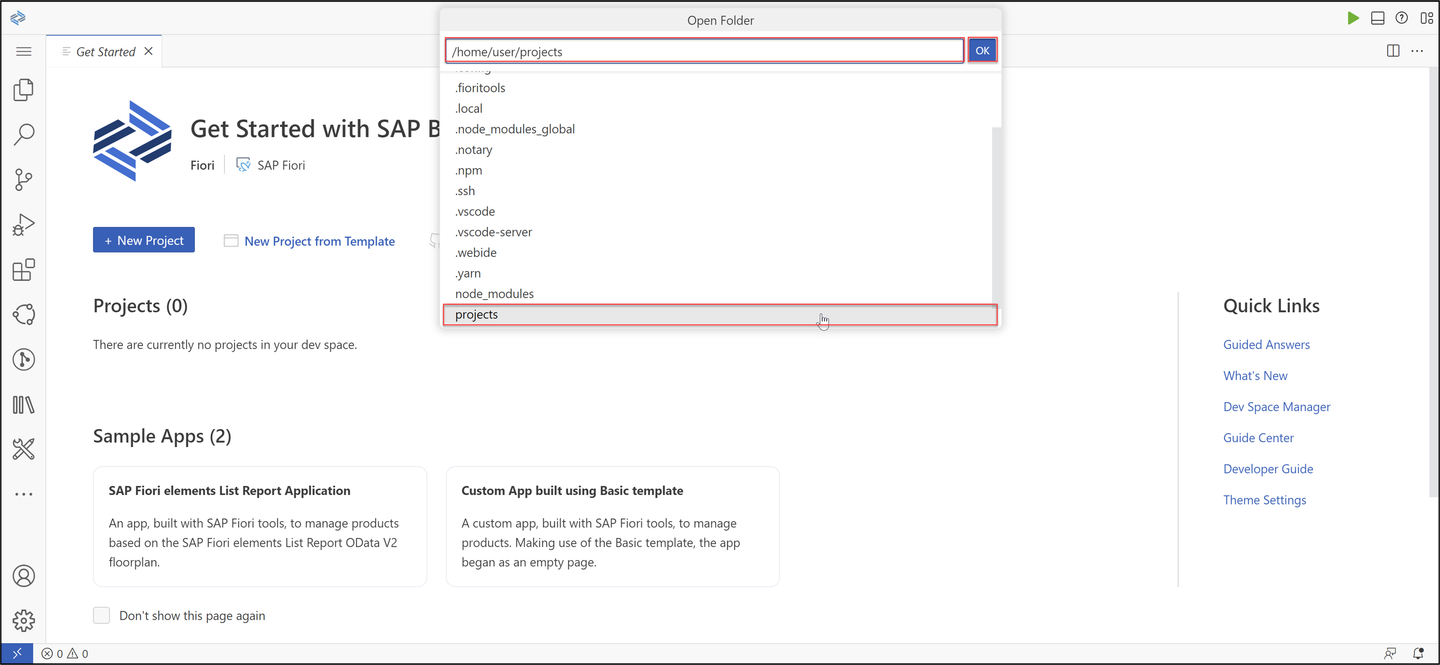
Task: Click the folder path input field
Action: (705, 51)
